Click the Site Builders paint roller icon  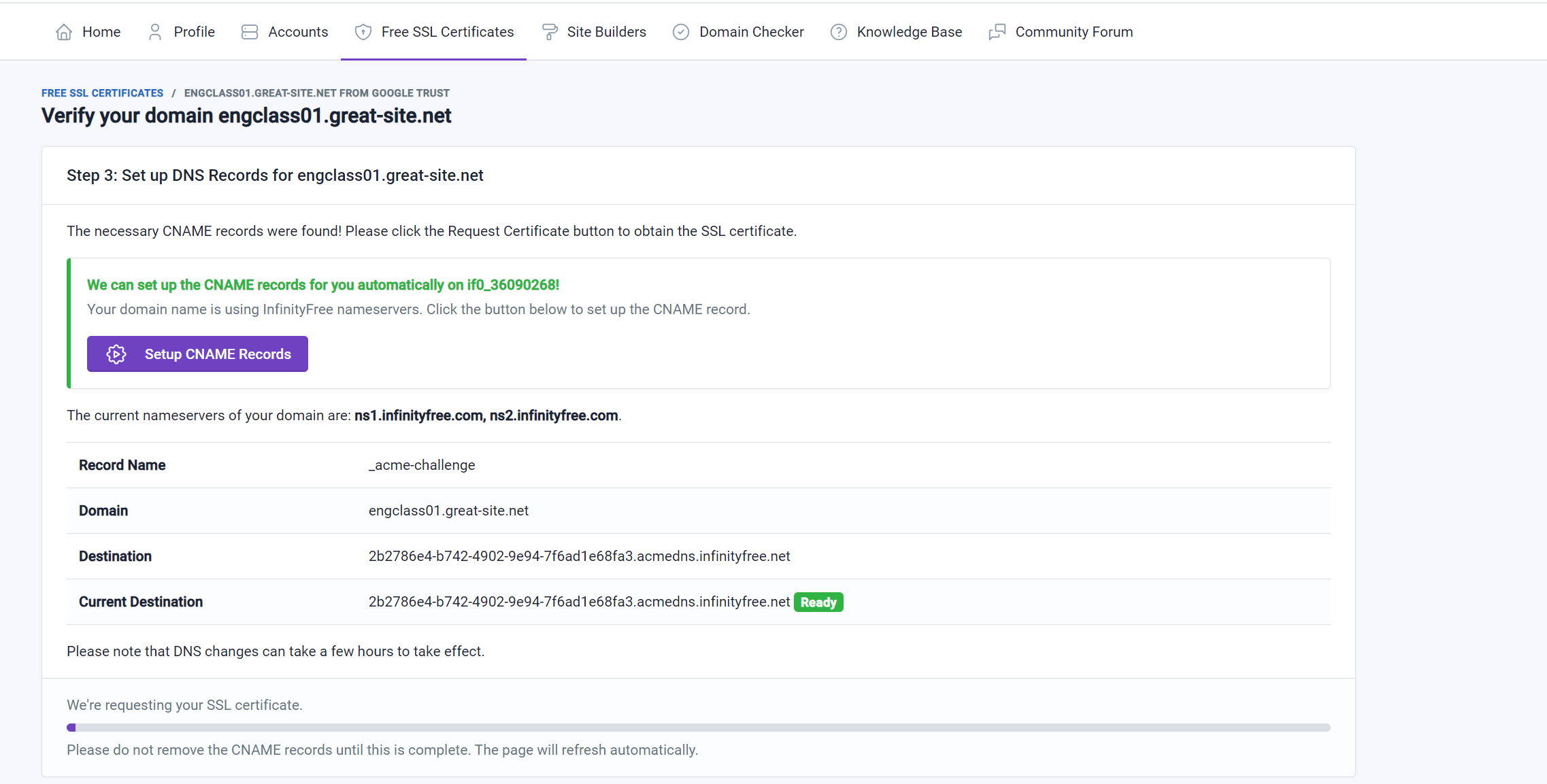(549, 32)
